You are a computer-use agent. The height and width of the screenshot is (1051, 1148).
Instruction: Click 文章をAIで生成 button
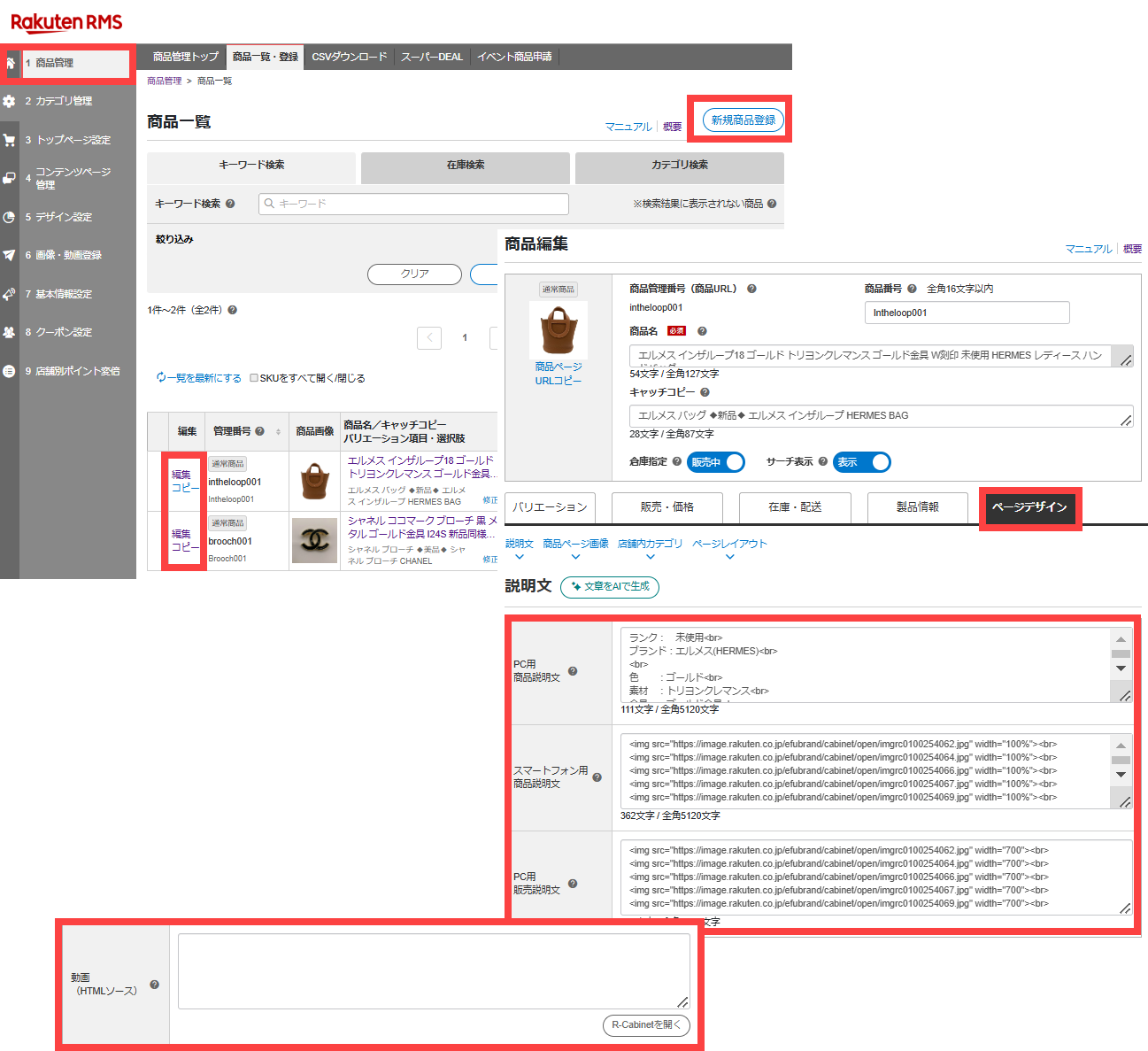610,586
